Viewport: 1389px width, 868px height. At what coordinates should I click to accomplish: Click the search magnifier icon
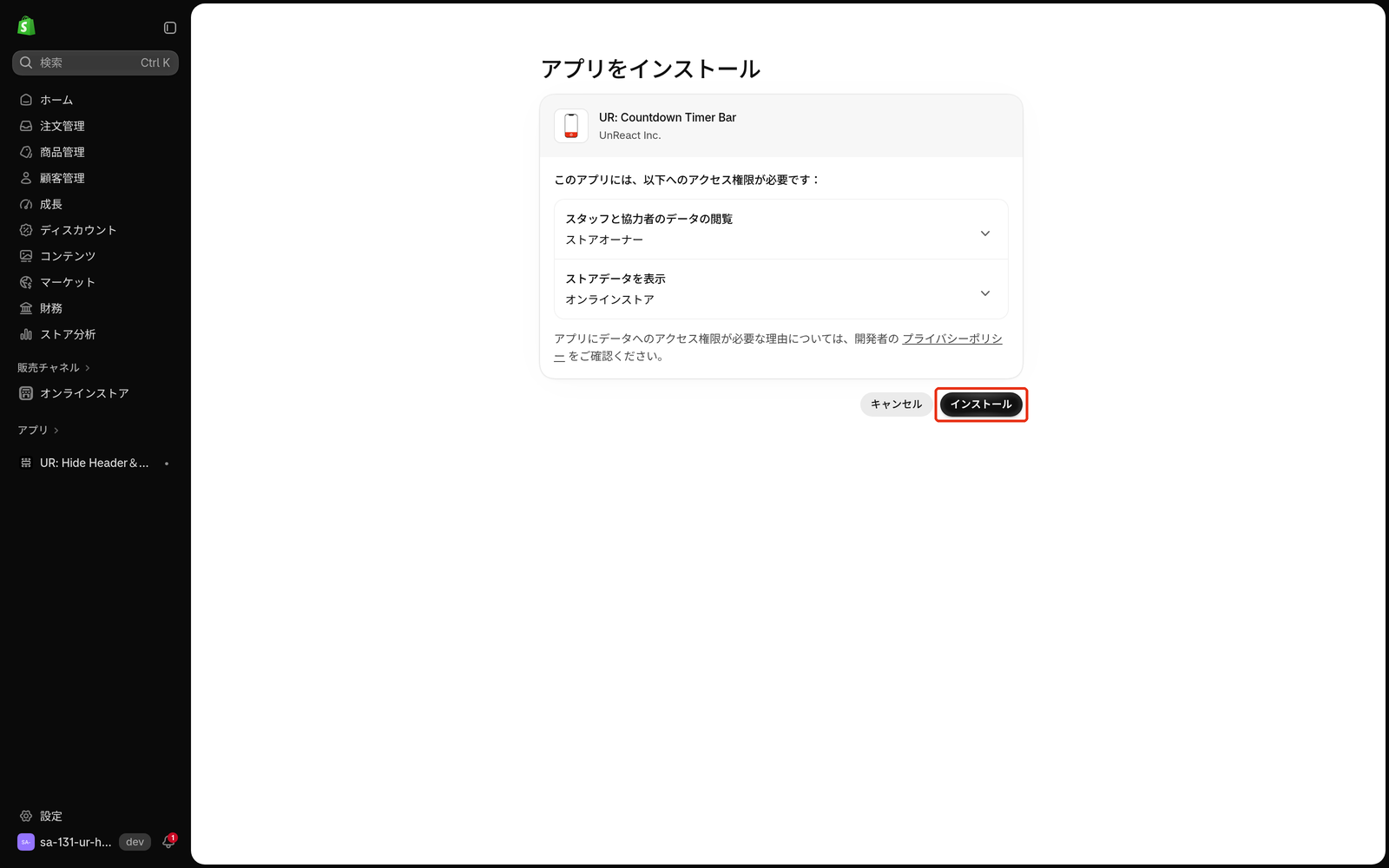pyautogui.click(x=26, y=62)
